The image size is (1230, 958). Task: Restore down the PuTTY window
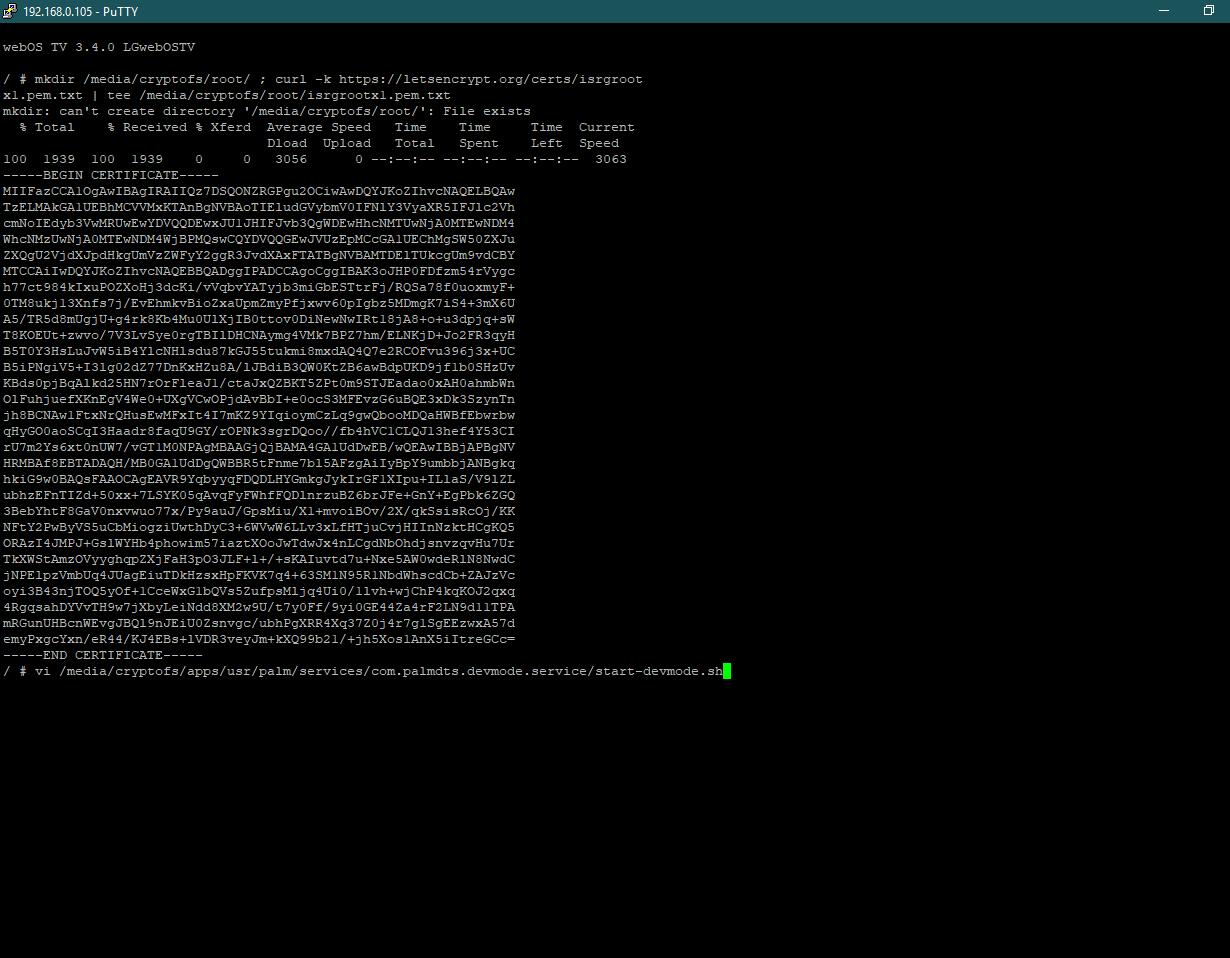pos(1208,11)
